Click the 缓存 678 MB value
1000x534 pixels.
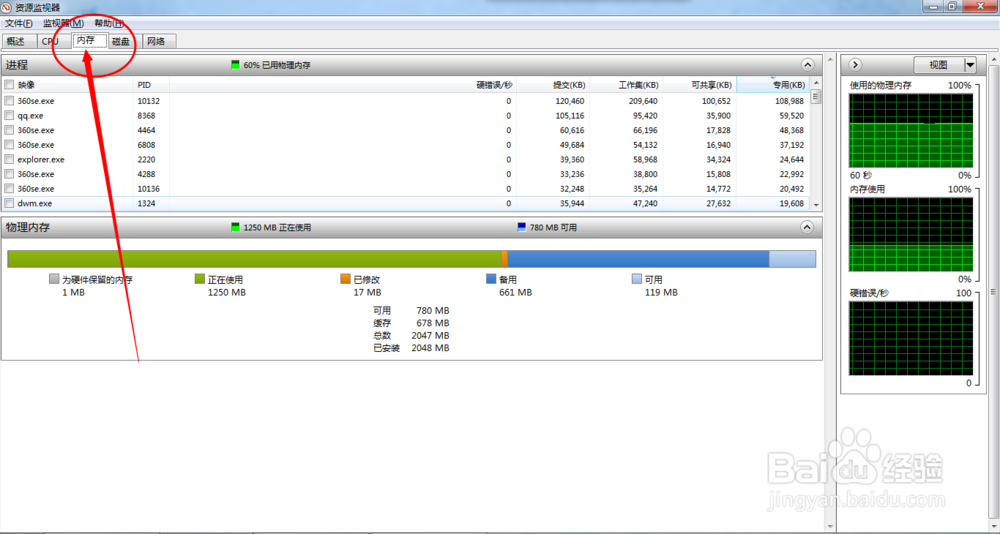pos(432,323)
